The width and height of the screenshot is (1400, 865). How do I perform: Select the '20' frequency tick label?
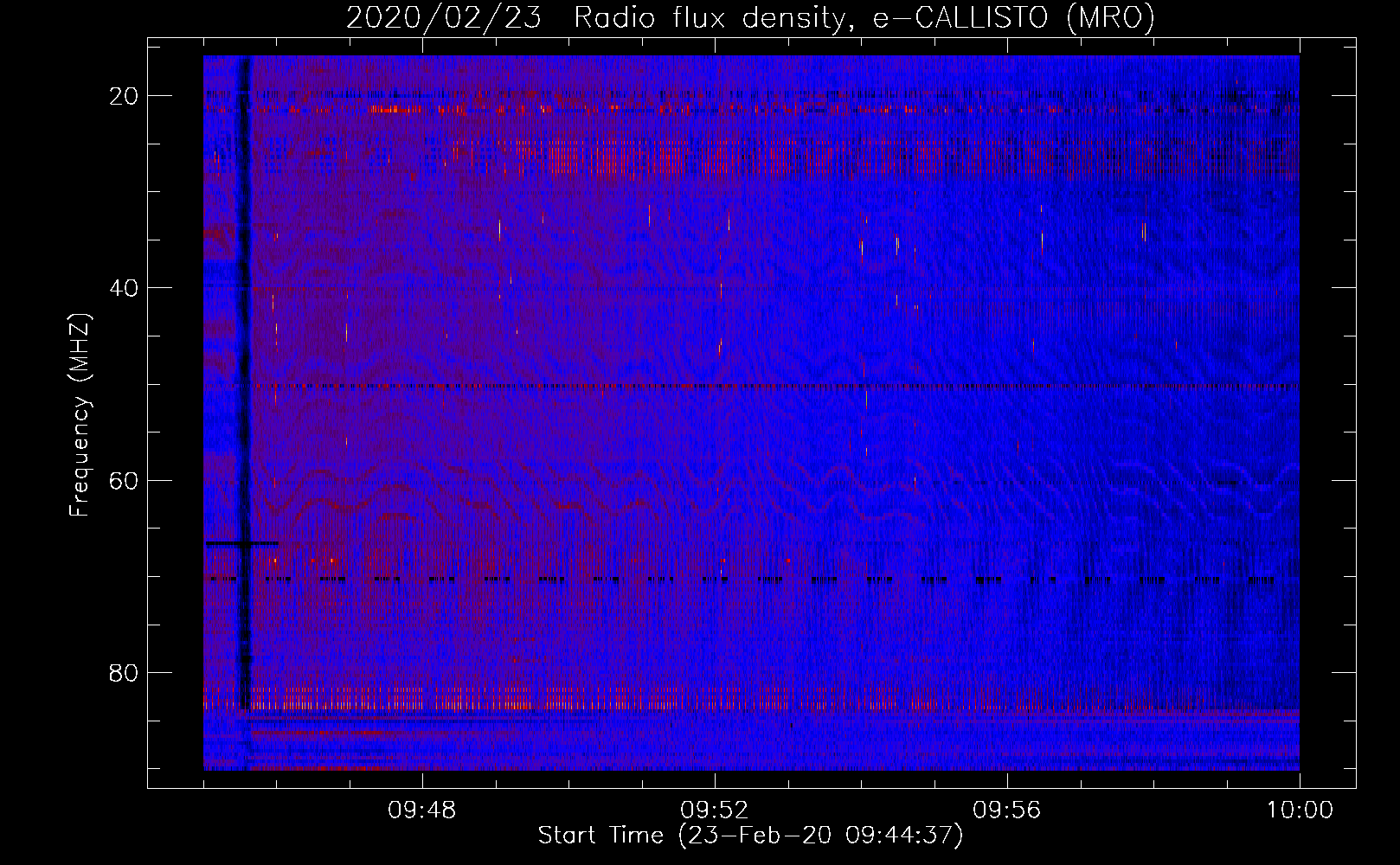click(x=125, y=96)
